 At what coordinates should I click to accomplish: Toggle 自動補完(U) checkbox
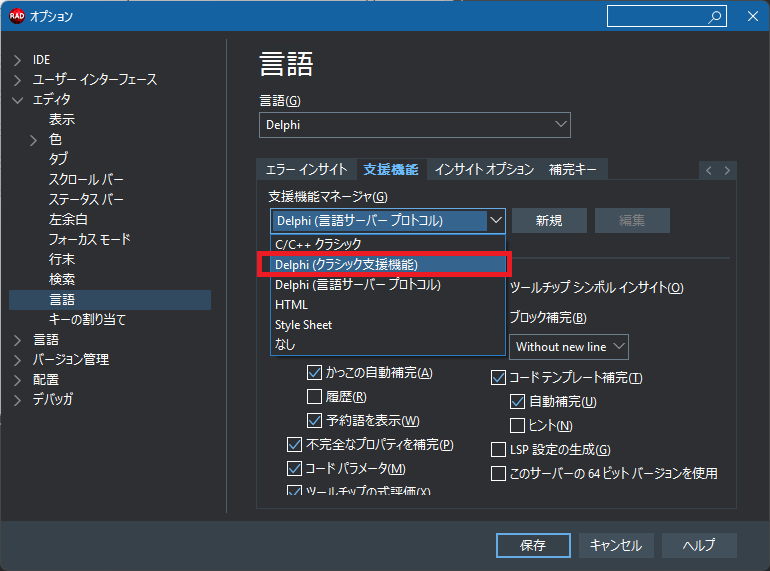[518, 402]
